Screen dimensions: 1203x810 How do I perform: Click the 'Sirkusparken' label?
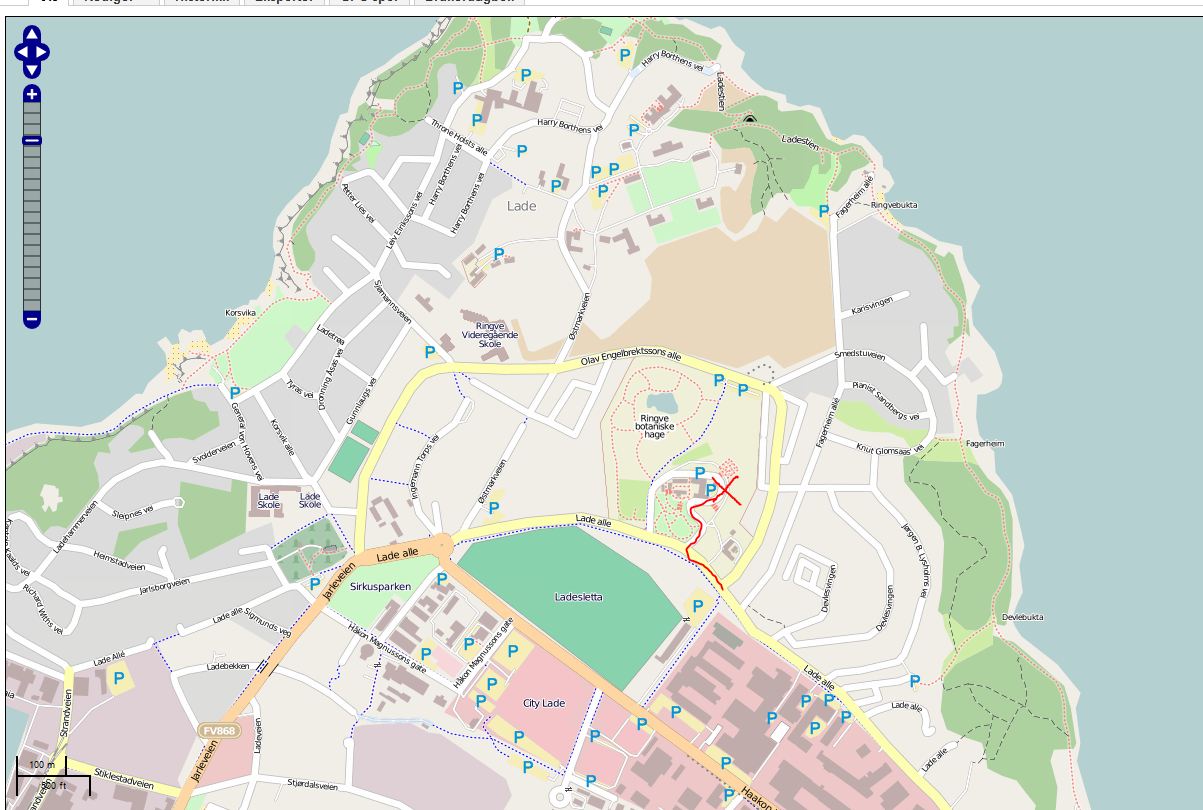379,587
